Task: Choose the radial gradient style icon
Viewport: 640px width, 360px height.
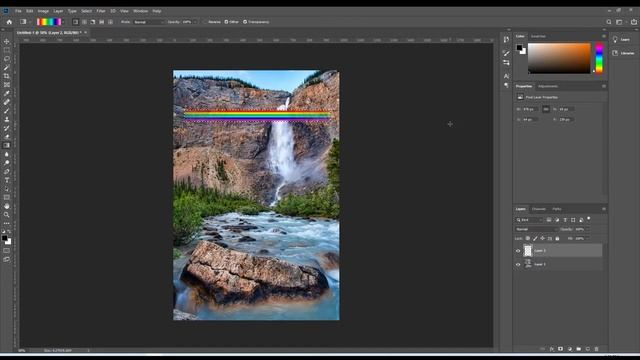Action: 84,22
